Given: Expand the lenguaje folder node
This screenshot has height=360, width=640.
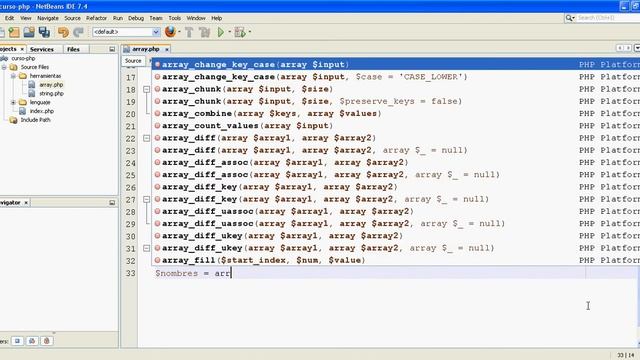Looking at the screenshot, I should click(13, 102).
